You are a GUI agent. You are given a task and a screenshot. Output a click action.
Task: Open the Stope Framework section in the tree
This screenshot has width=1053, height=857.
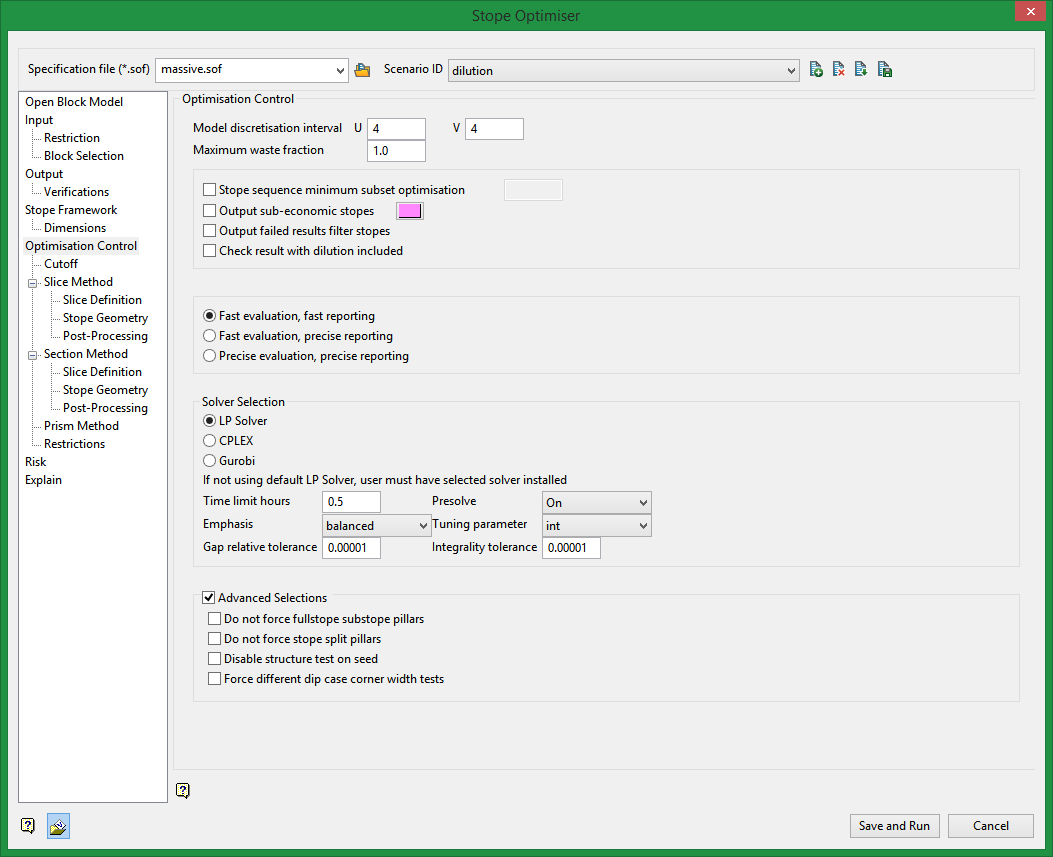click(x=71, y=210)
